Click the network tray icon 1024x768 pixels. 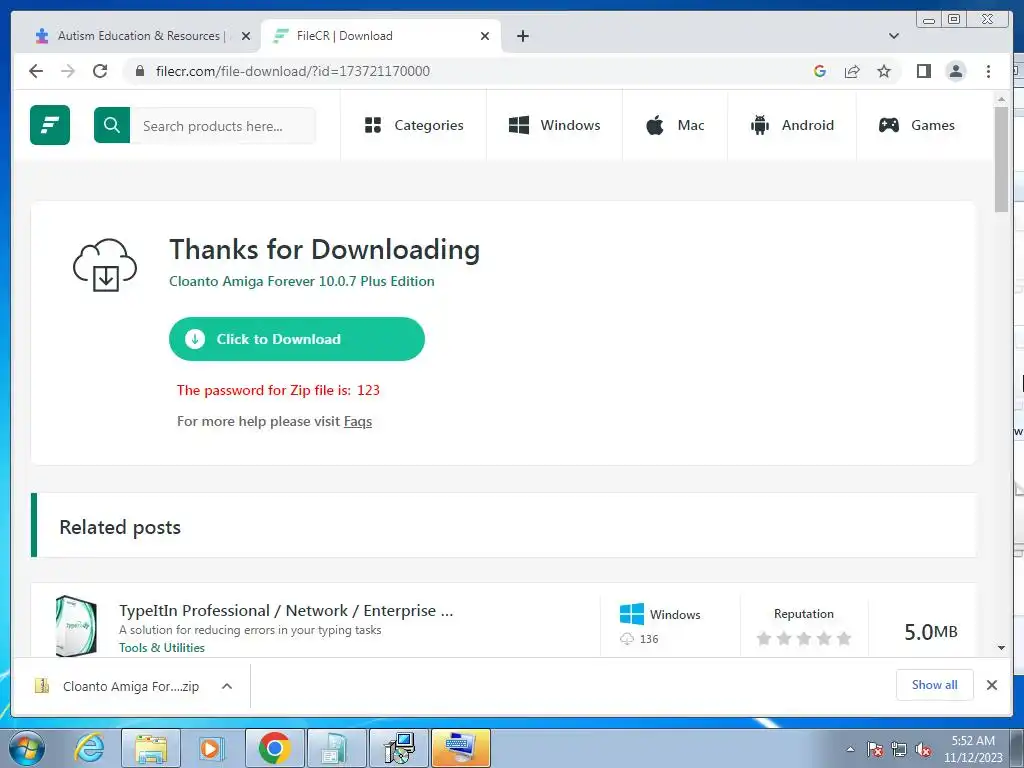(x=899, y=749)
